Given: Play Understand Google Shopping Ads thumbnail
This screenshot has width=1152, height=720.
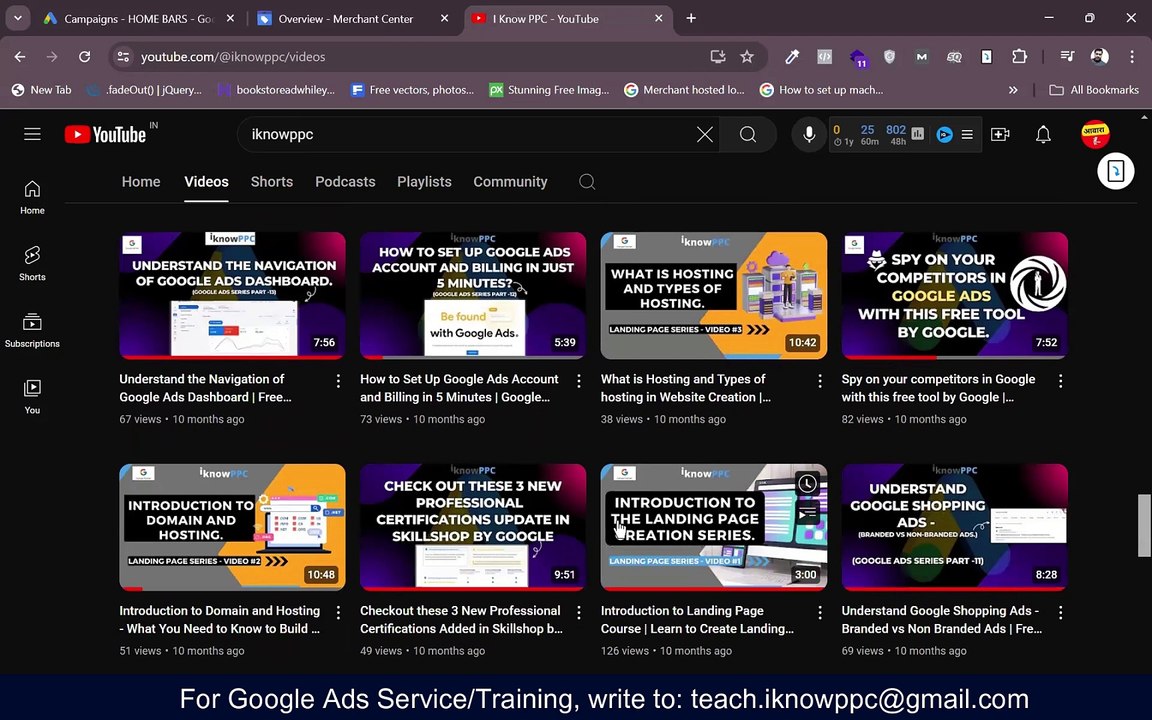Looking at the screenshot, I should coord(954,527).
